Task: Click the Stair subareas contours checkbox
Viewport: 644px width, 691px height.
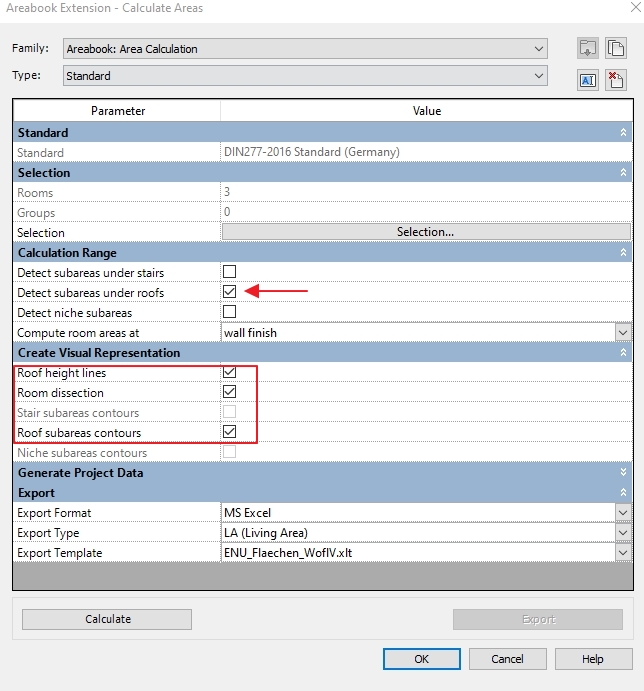Action: 229,412
